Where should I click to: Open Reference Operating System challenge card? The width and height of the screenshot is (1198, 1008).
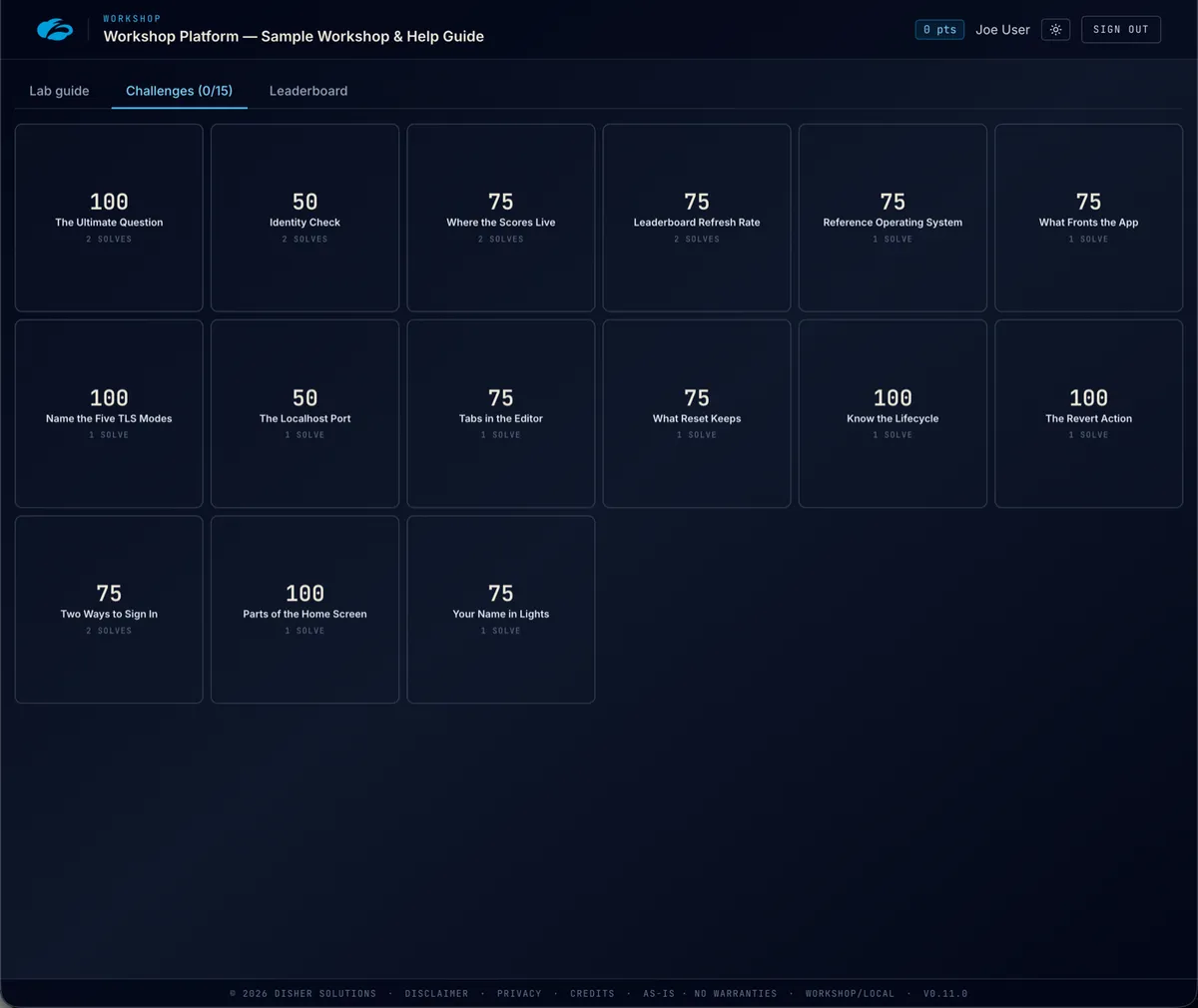pos(893,218)
